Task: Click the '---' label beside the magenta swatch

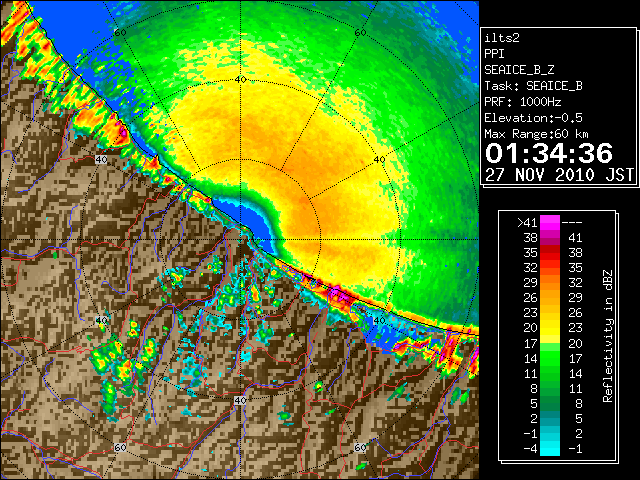Action: coord(572,223)
